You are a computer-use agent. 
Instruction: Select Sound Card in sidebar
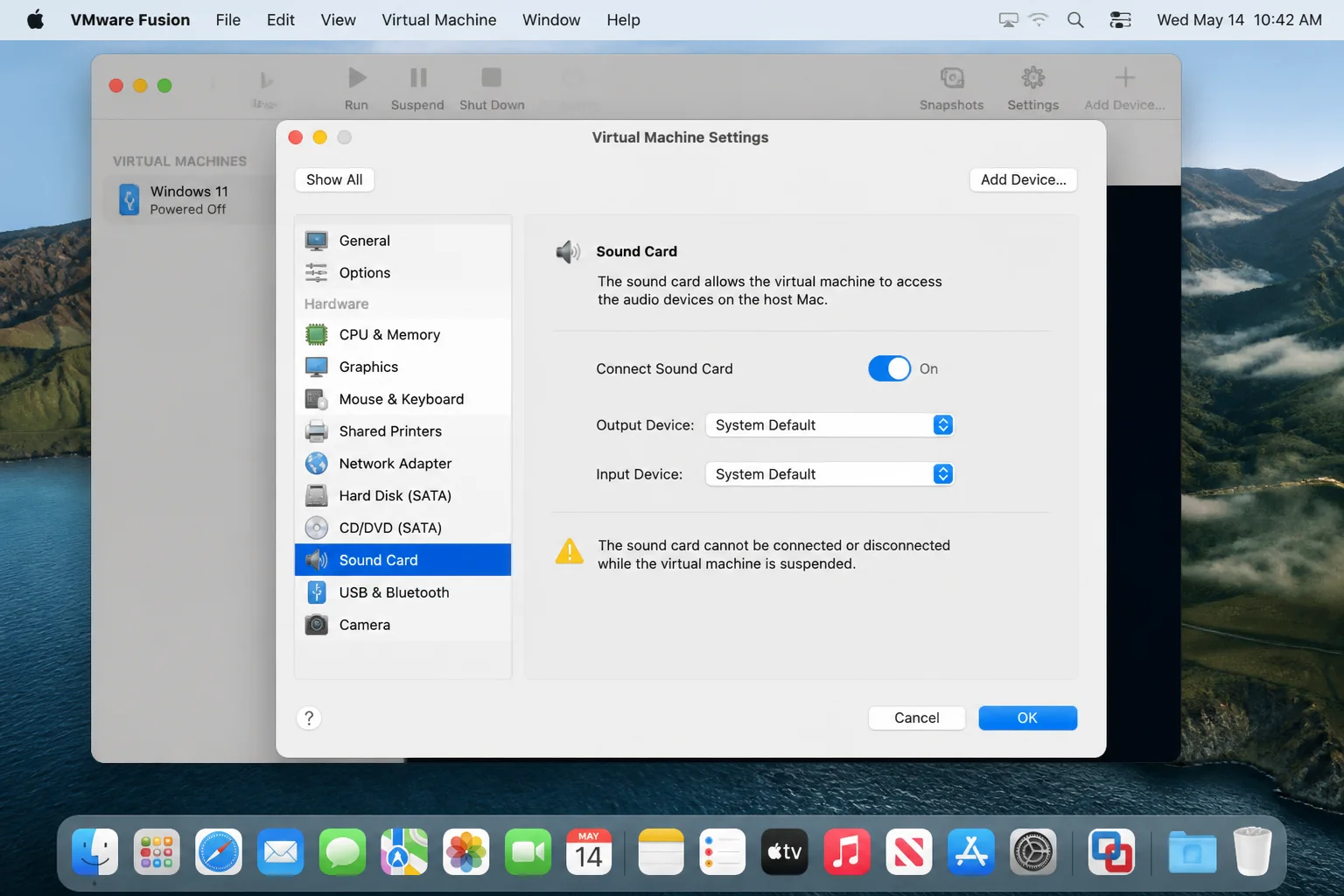point(402,560)
